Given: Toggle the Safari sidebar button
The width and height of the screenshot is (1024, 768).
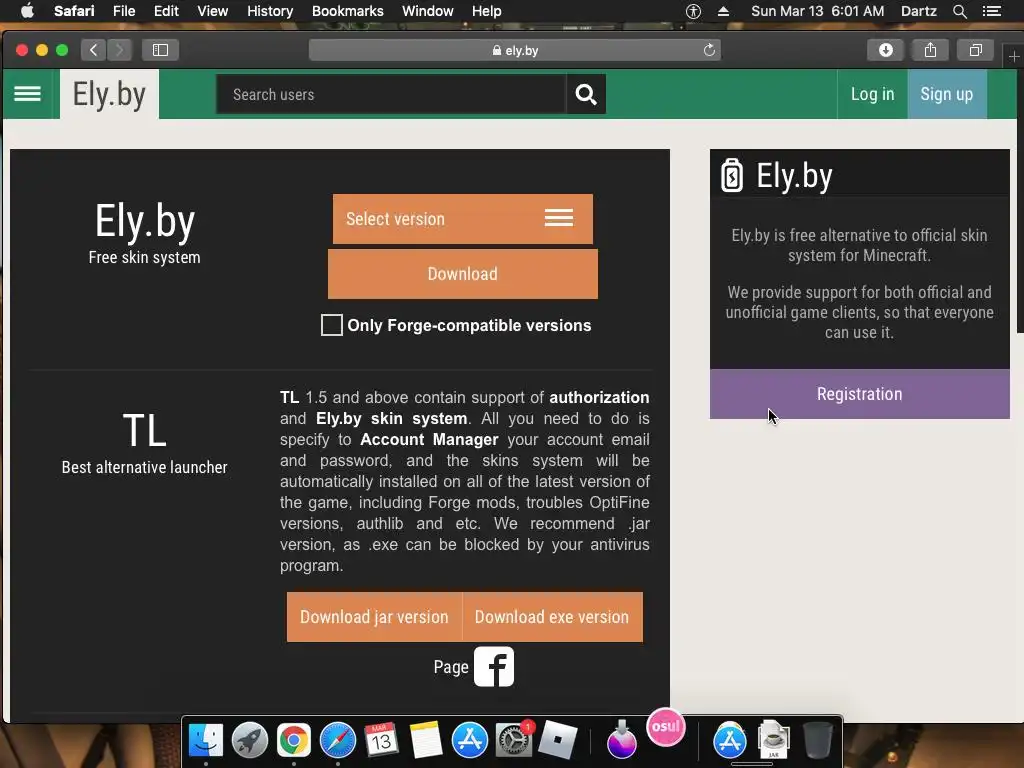Looking at the screenshot, I should (160, 50).
